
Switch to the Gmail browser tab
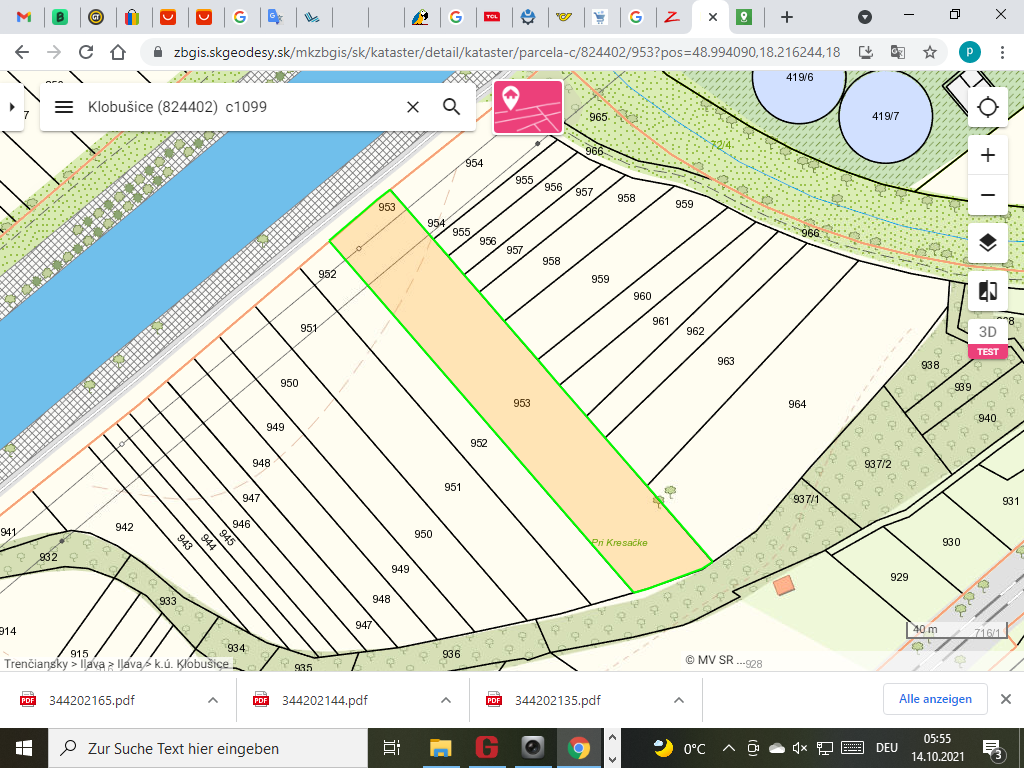[x=24, y=17]
